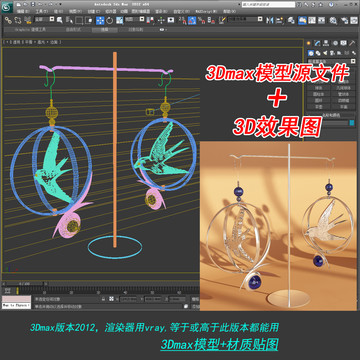This screenshot has height=360, width=360.
Task: Toggle Angle Snap
Action: (x=192, y=20)
